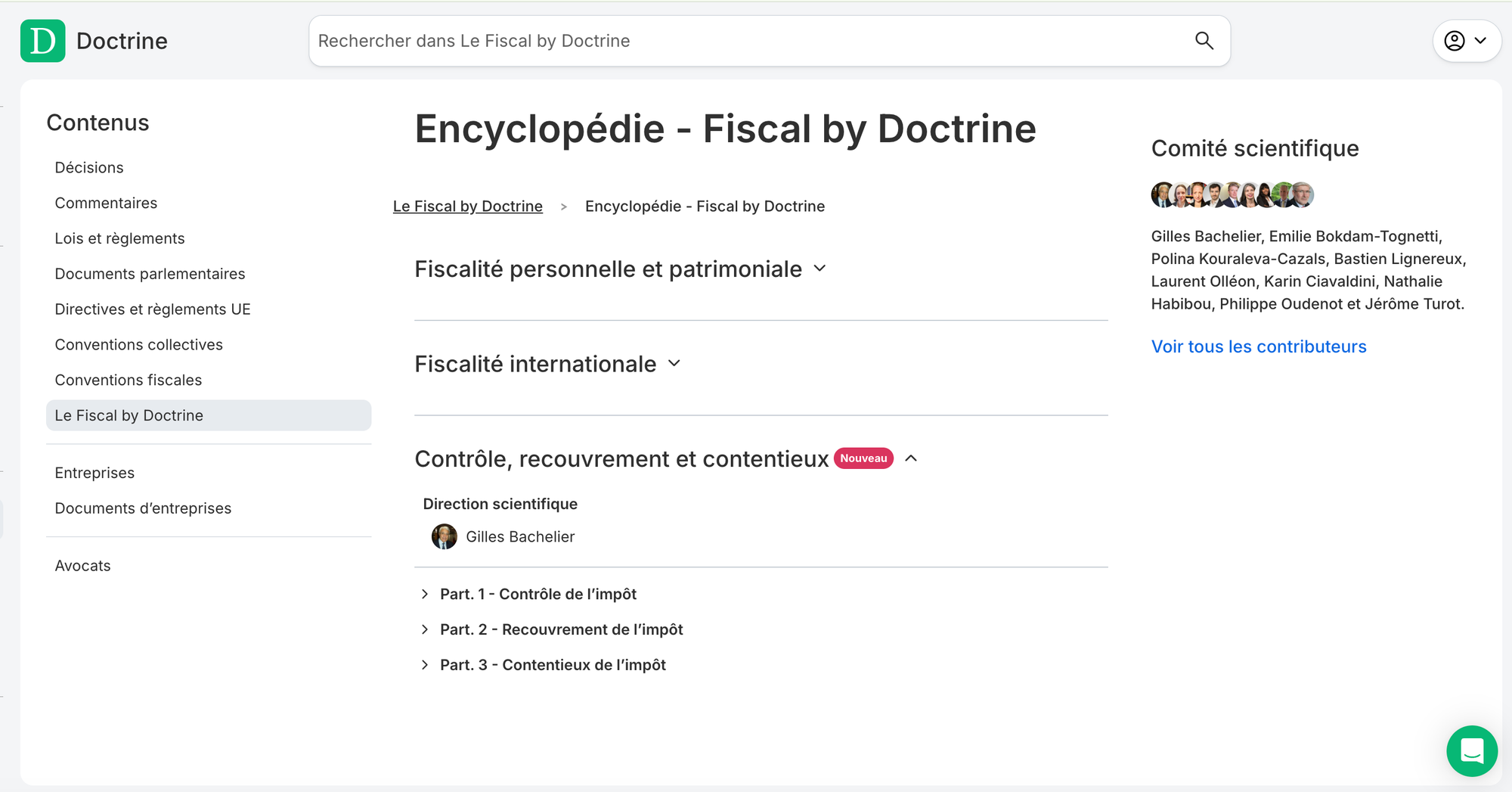Open Le Fiscal by Doctrine breadcrumb link
Viewport: 1512px width, 792px height.
[467, 206]
